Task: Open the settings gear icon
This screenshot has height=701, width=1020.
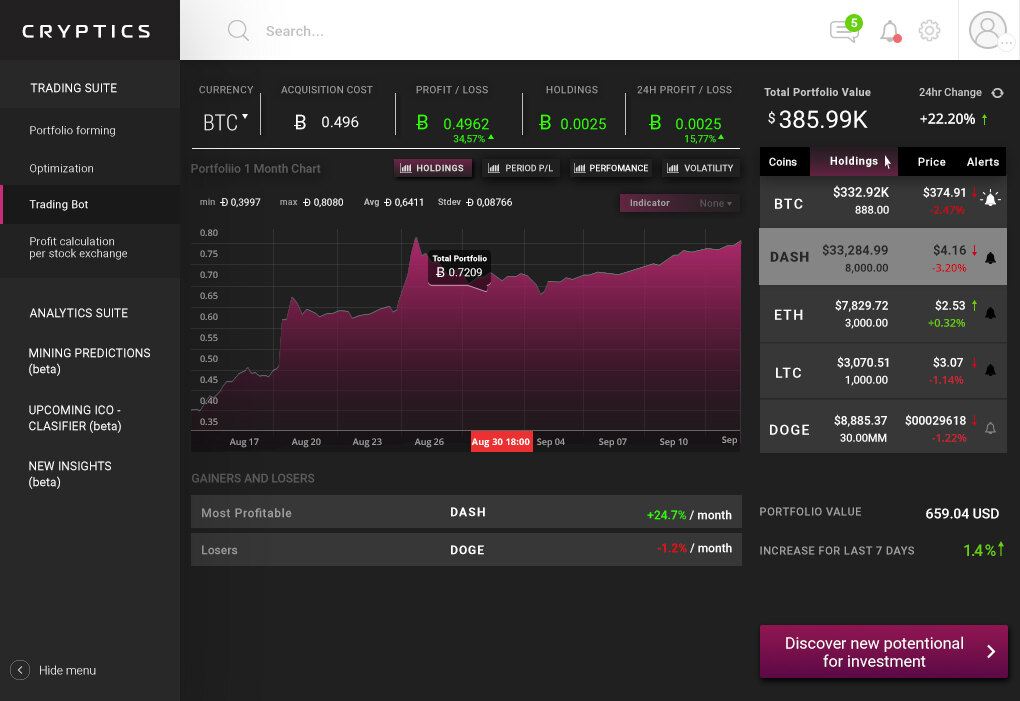Action: pyautogui.click(x=929, y=31)
